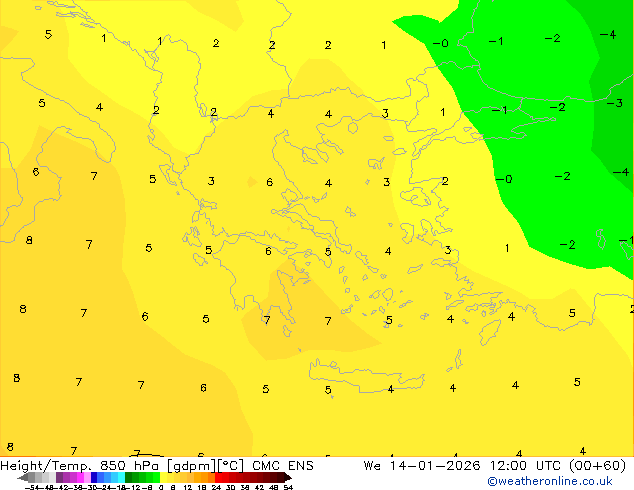The width and height of the screenshot is (634, 490).
Task: Click the '-0' value beside the '-1' in the top row
Action: [x=441, y=43]
